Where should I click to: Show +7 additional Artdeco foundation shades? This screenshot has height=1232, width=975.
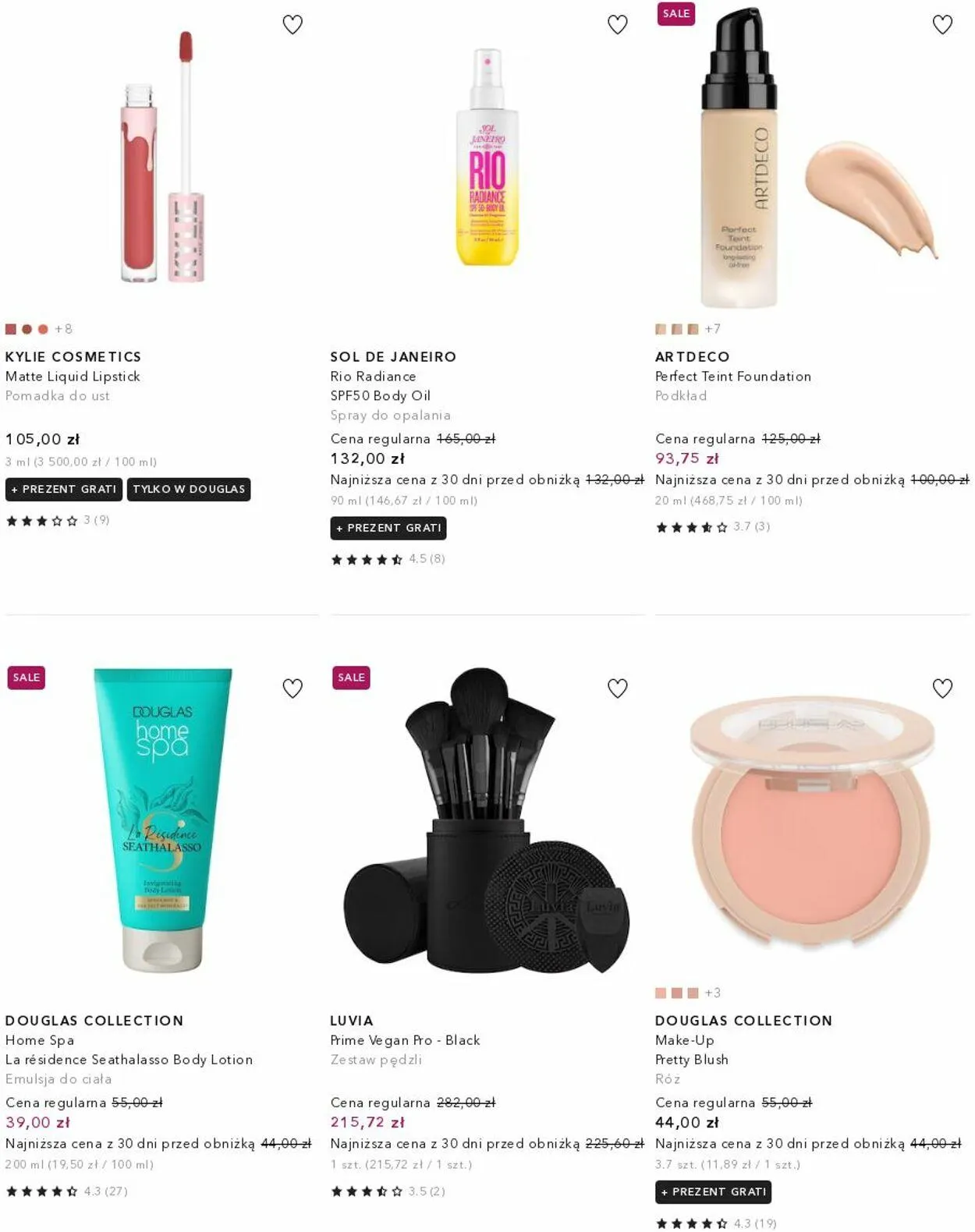713,329
